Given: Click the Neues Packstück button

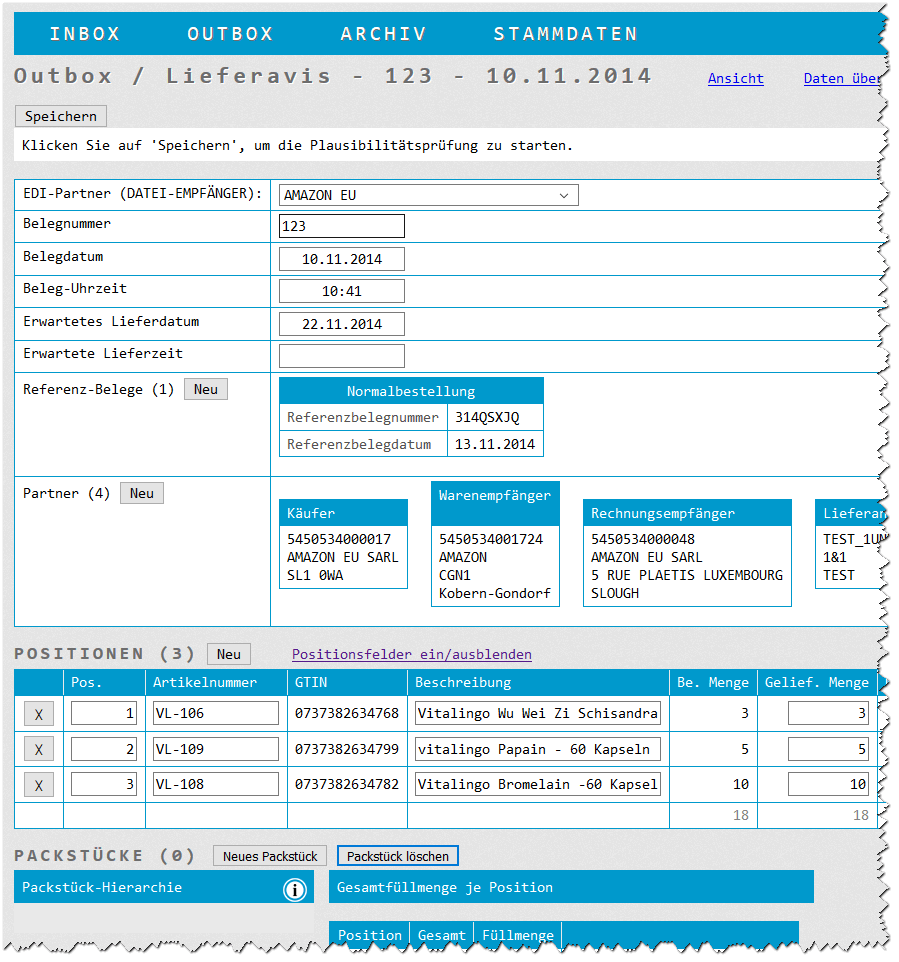Looking at the screenshot, I should pyautogui.click(x=270, y=856).
